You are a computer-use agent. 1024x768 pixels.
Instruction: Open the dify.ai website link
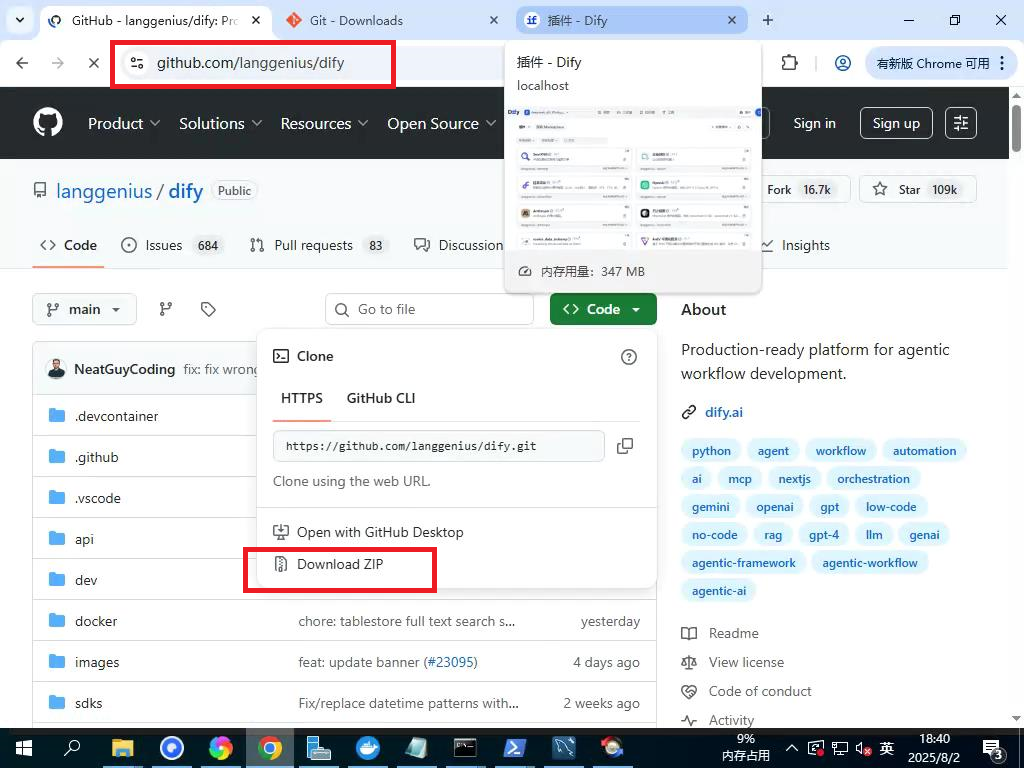point(724,412)
